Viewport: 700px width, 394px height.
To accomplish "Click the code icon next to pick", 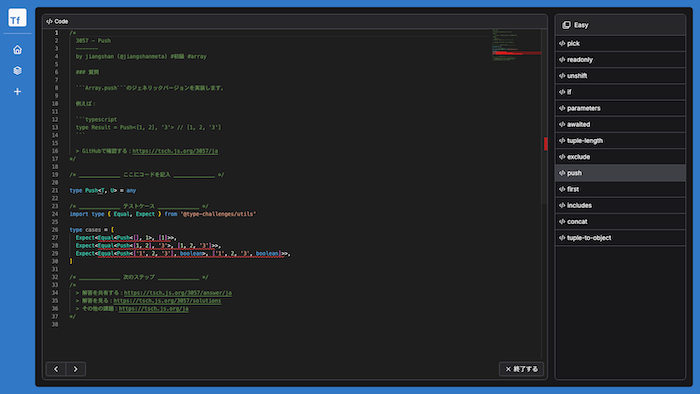I will point(562,44).
